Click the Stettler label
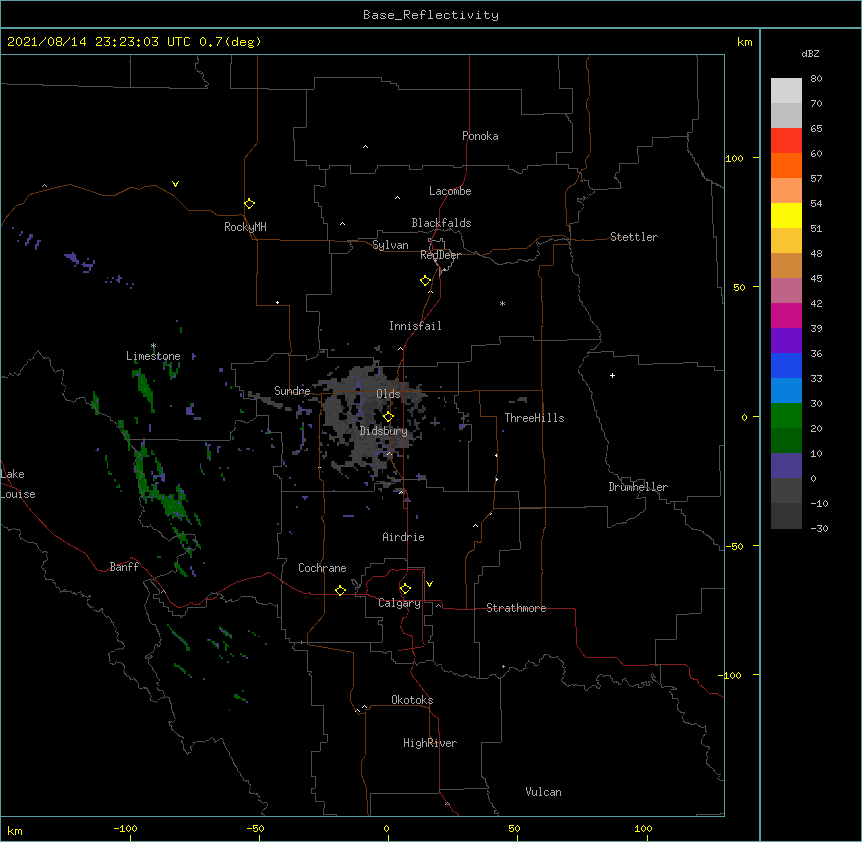Image resolution: width=862 pixels, height=842 pixels. 634,237
